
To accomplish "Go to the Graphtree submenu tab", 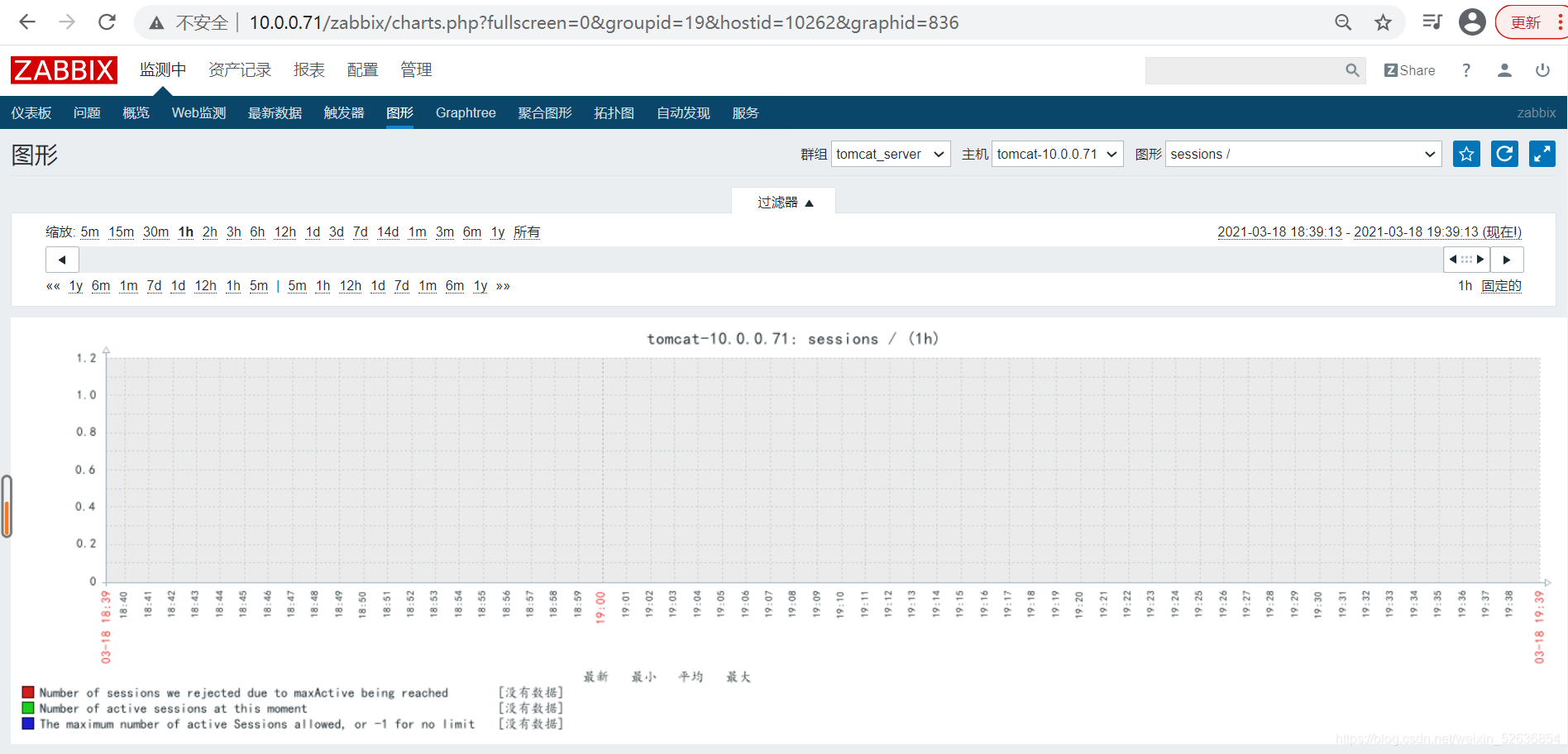I will pyautogui.click(x=466, y=113).
